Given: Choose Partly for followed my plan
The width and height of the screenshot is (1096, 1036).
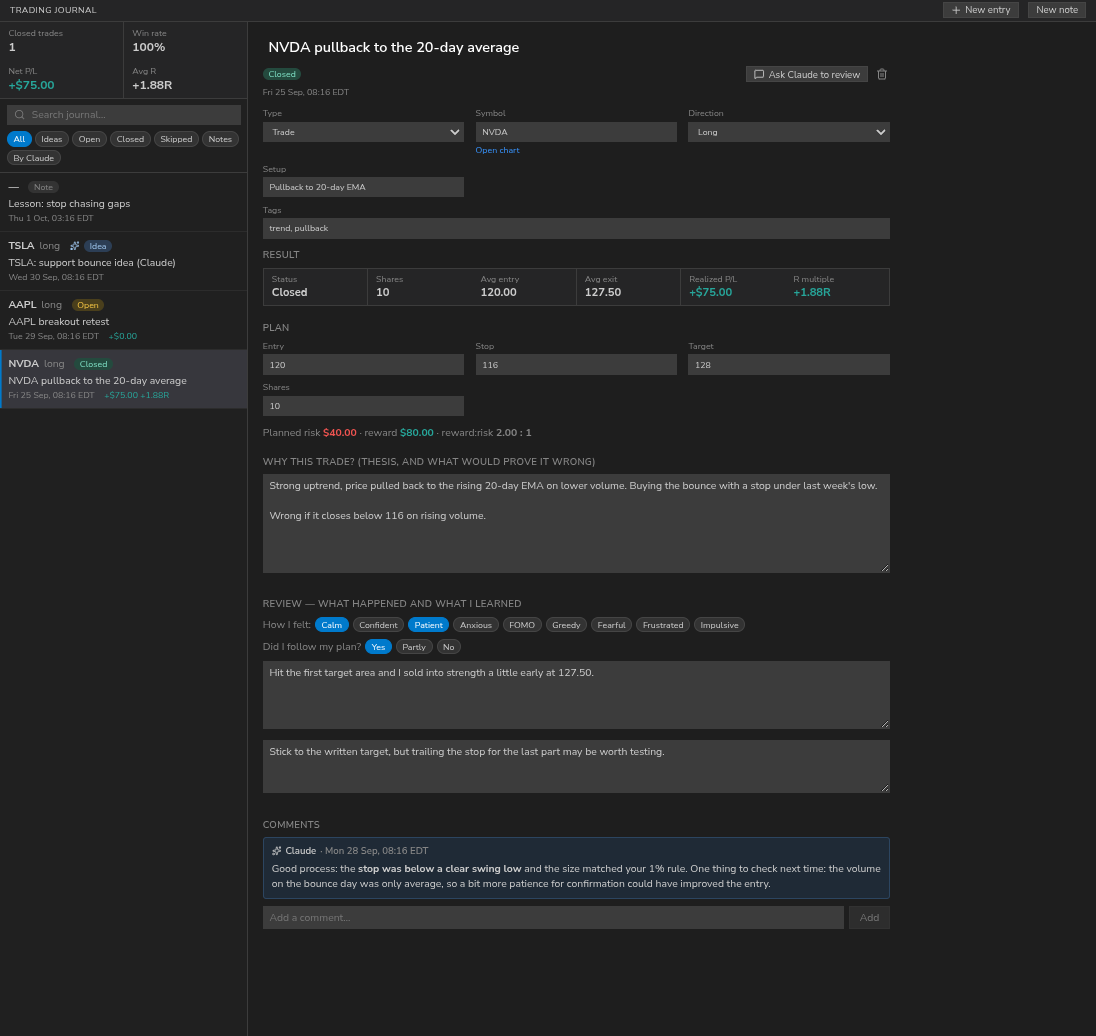Looking at the screenshot, I should pyautogui.click(x=414, y=647).
